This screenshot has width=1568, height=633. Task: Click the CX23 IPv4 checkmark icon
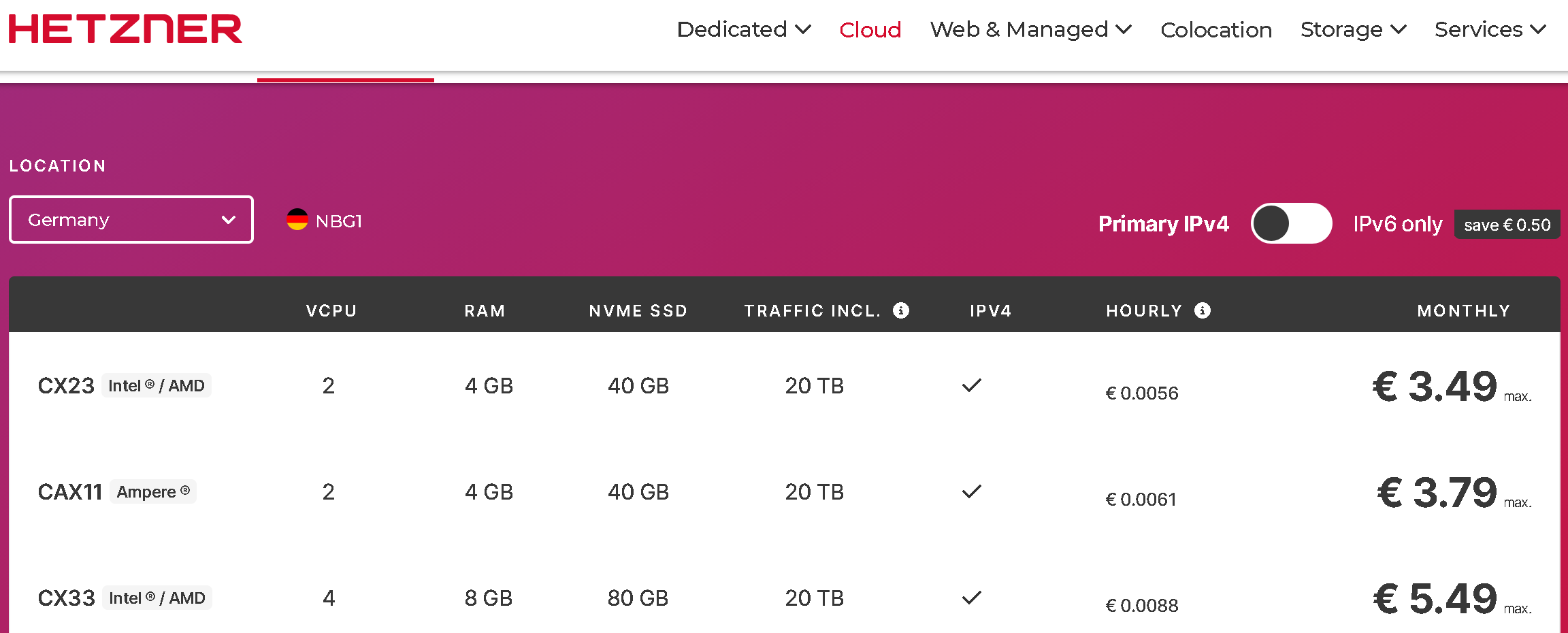pyautogui.click(x=972, y=385)
